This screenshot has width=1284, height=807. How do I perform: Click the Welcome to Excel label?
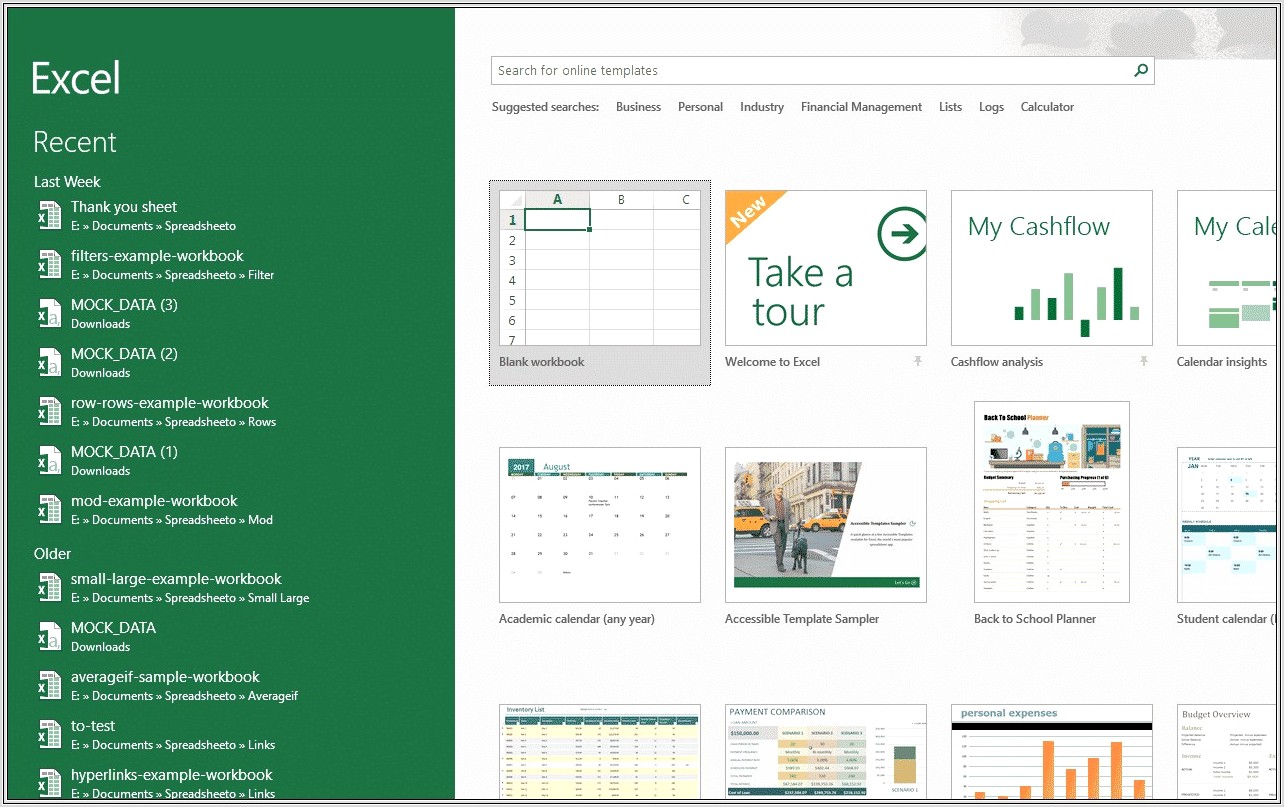tap(772, 362)
